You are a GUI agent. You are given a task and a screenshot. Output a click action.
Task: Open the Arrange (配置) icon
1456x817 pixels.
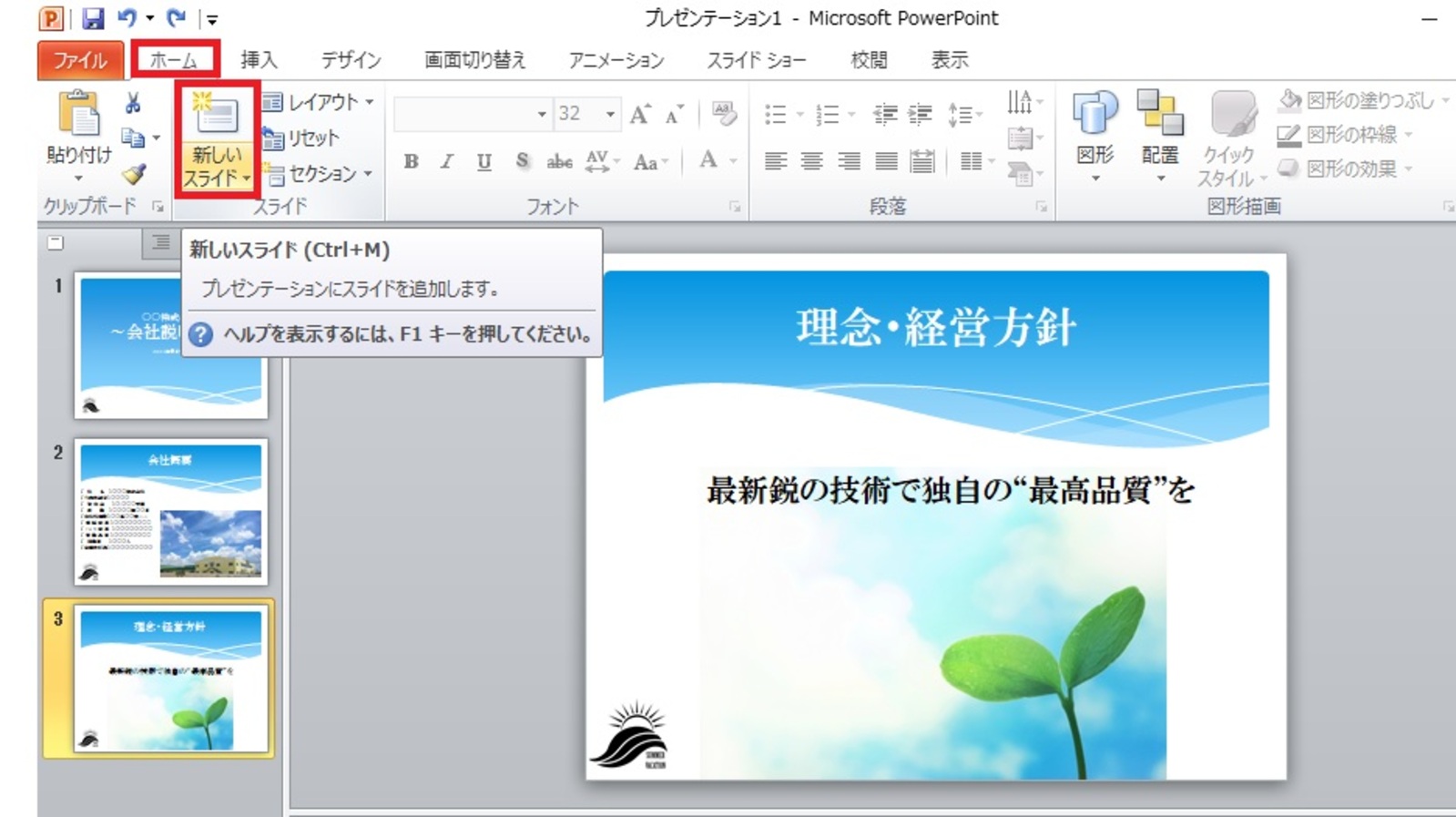click(x=1159, y=116)
